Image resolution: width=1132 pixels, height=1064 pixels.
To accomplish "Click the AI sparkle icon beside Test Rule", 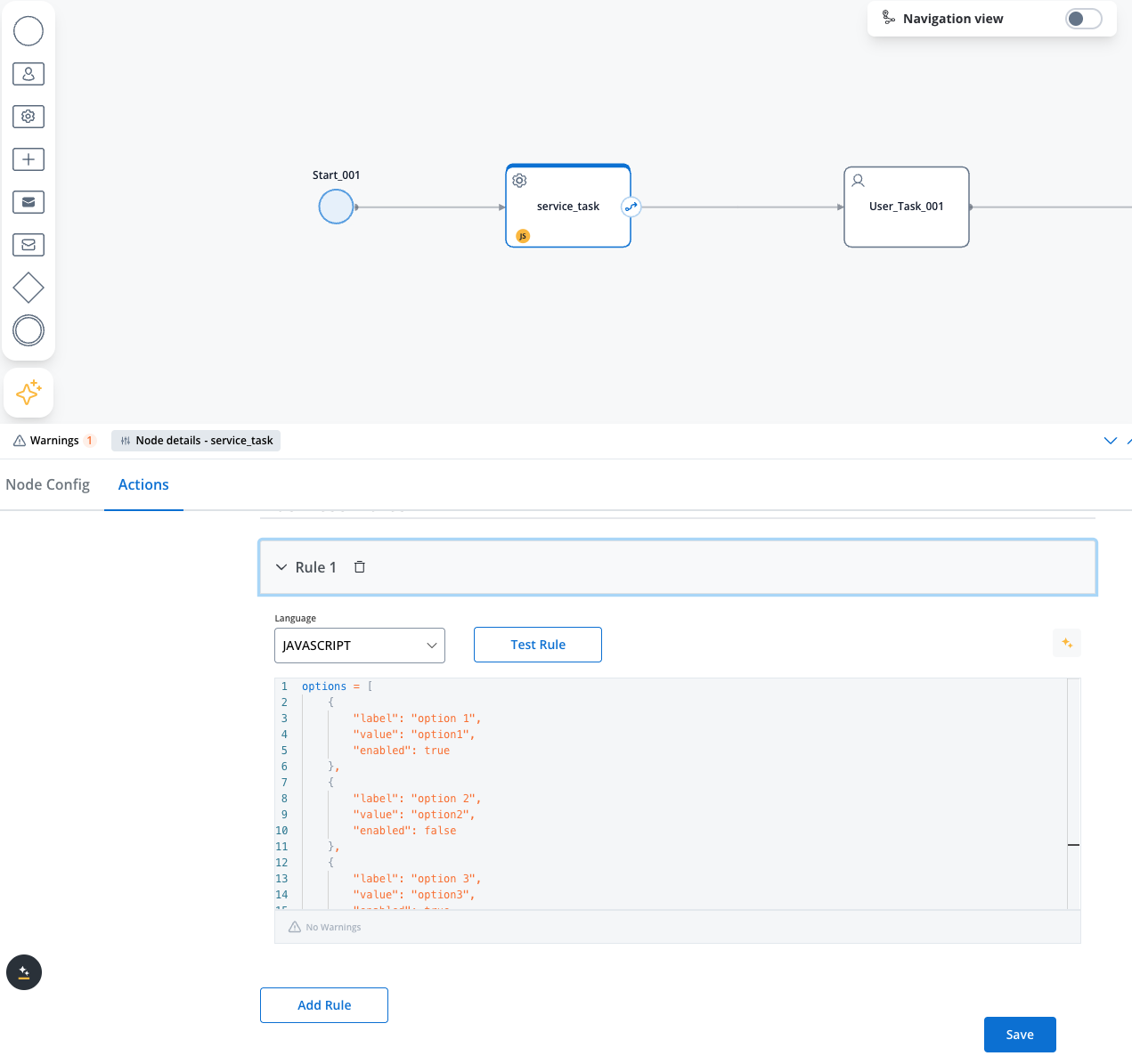I will (x=1067, y=643).
